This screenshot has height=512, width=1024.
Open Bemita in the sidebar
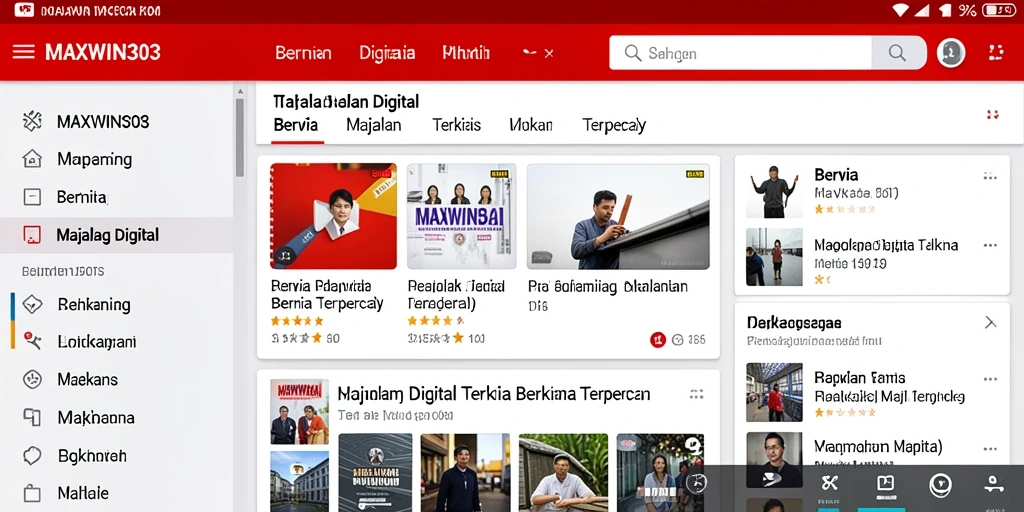click(82, 197)
